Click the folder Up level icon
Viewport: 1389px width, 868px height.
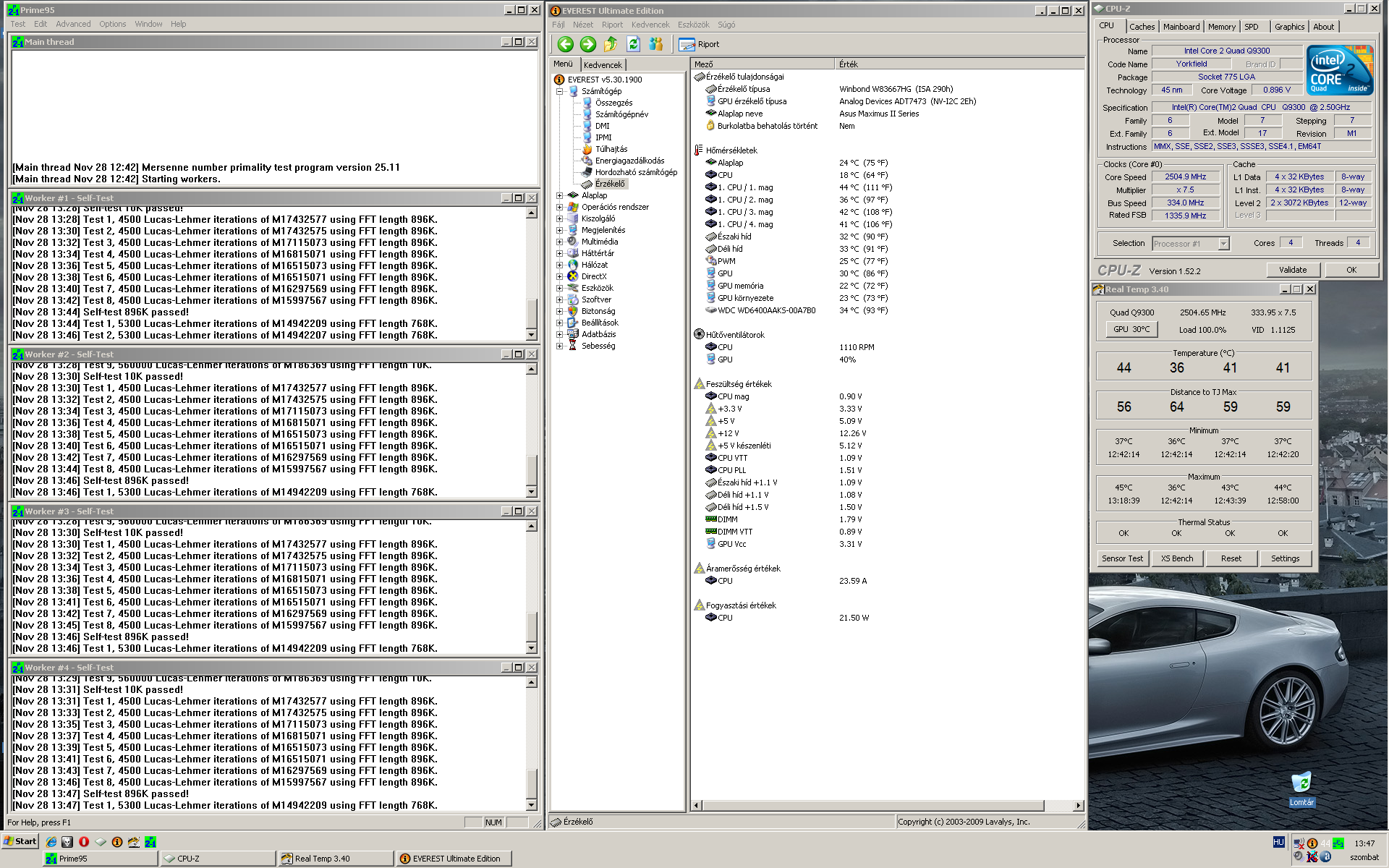[611, 44]
